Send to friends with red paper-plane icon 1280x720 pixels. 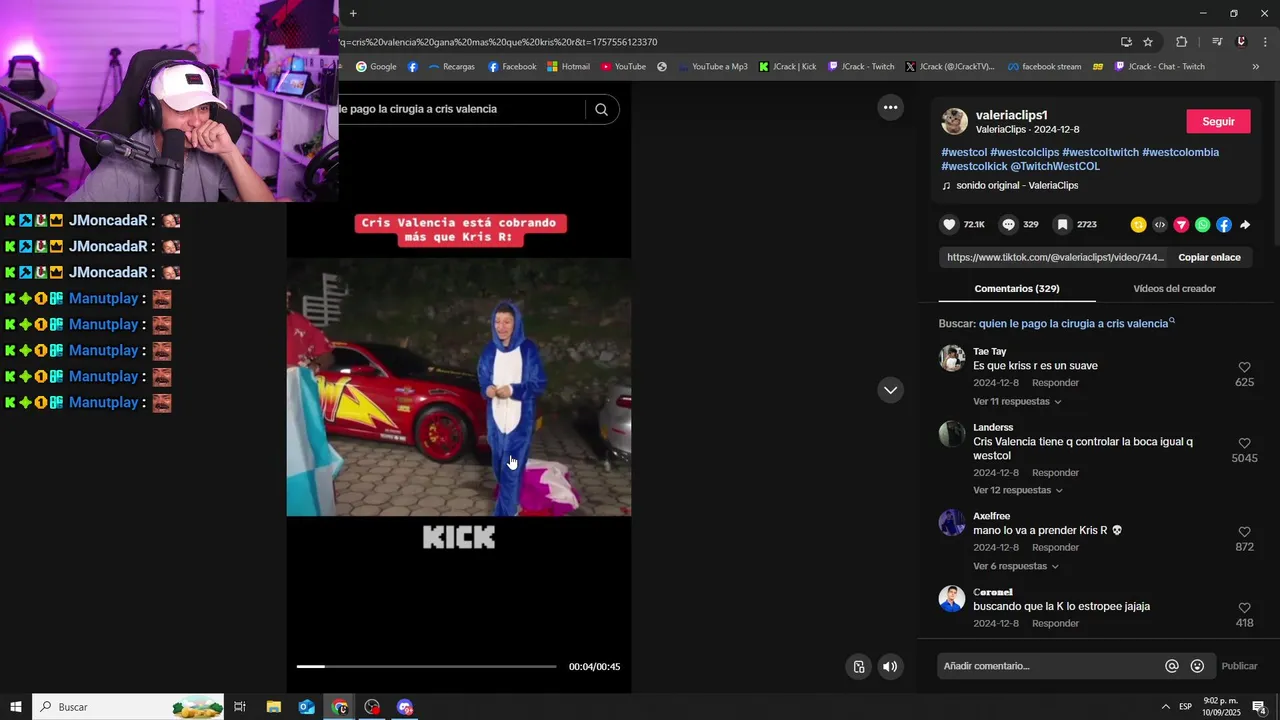(1181, 225)
